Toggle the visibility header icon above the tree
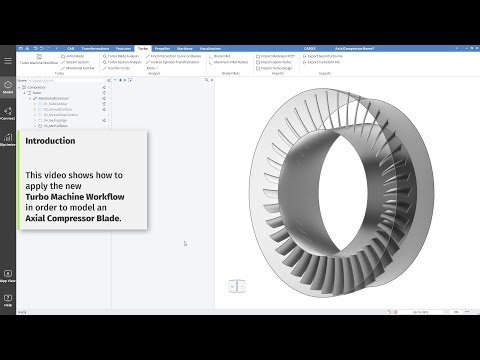This screenshot has width=480, height=360. [x=109, y=81]
